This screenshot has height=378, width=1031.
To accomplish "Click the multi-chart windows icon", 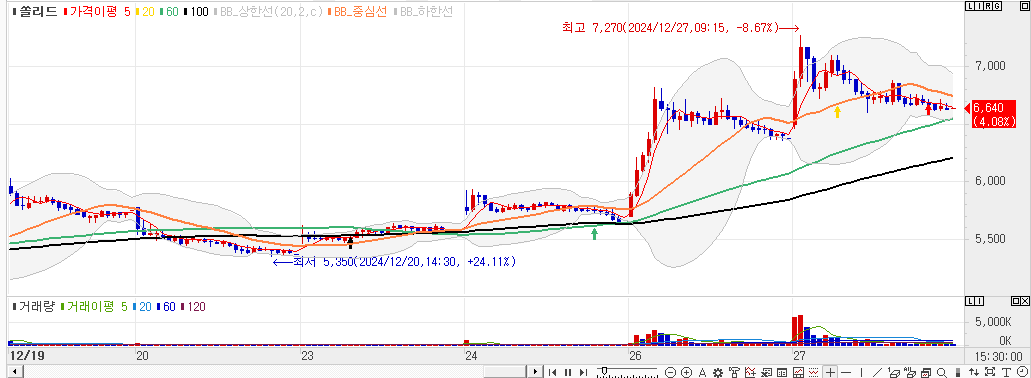I will point(925,372).
